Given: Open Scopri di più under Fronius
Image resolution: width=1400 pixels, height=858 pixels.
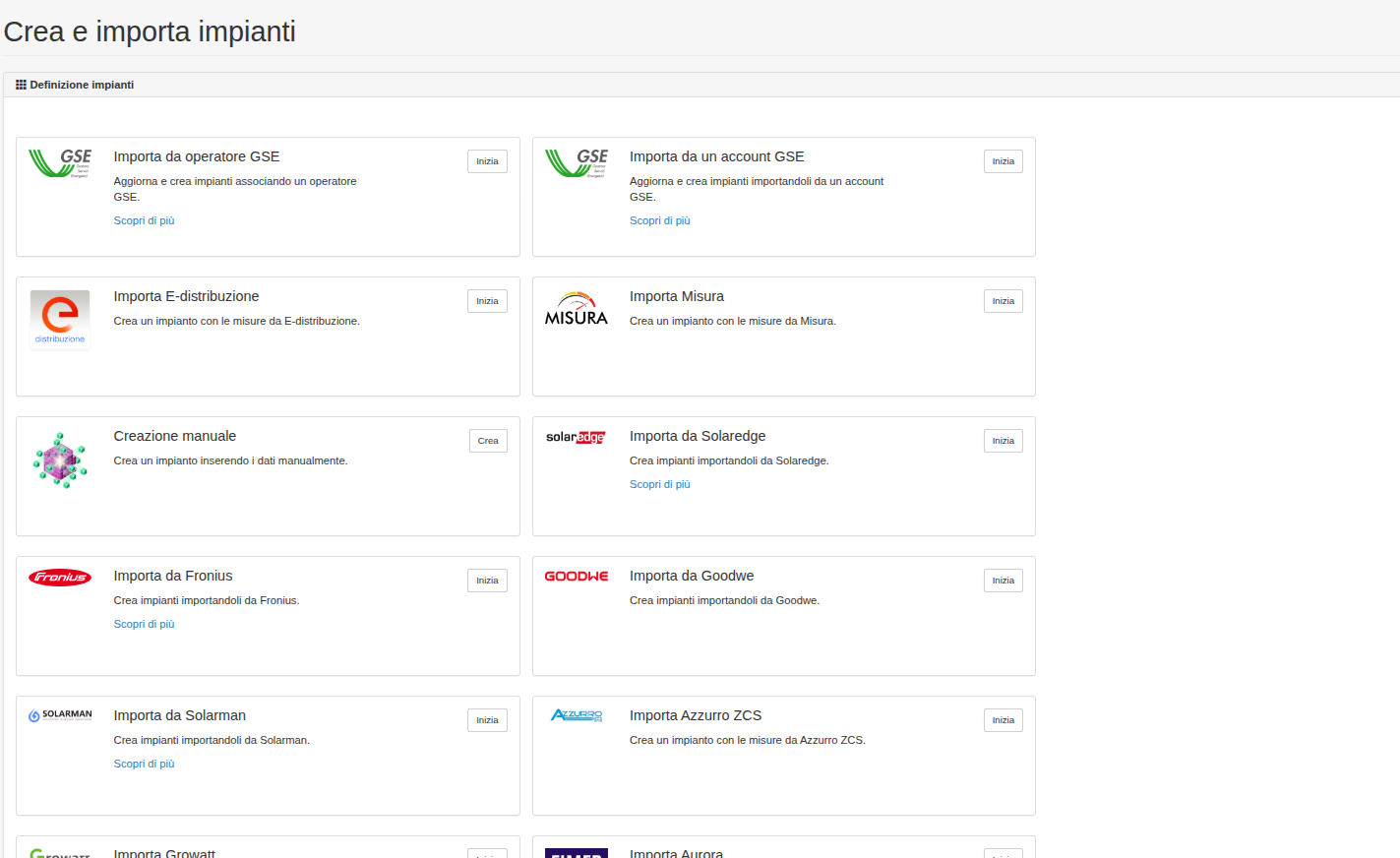Looking at the screenshot, I should (144, 624).
